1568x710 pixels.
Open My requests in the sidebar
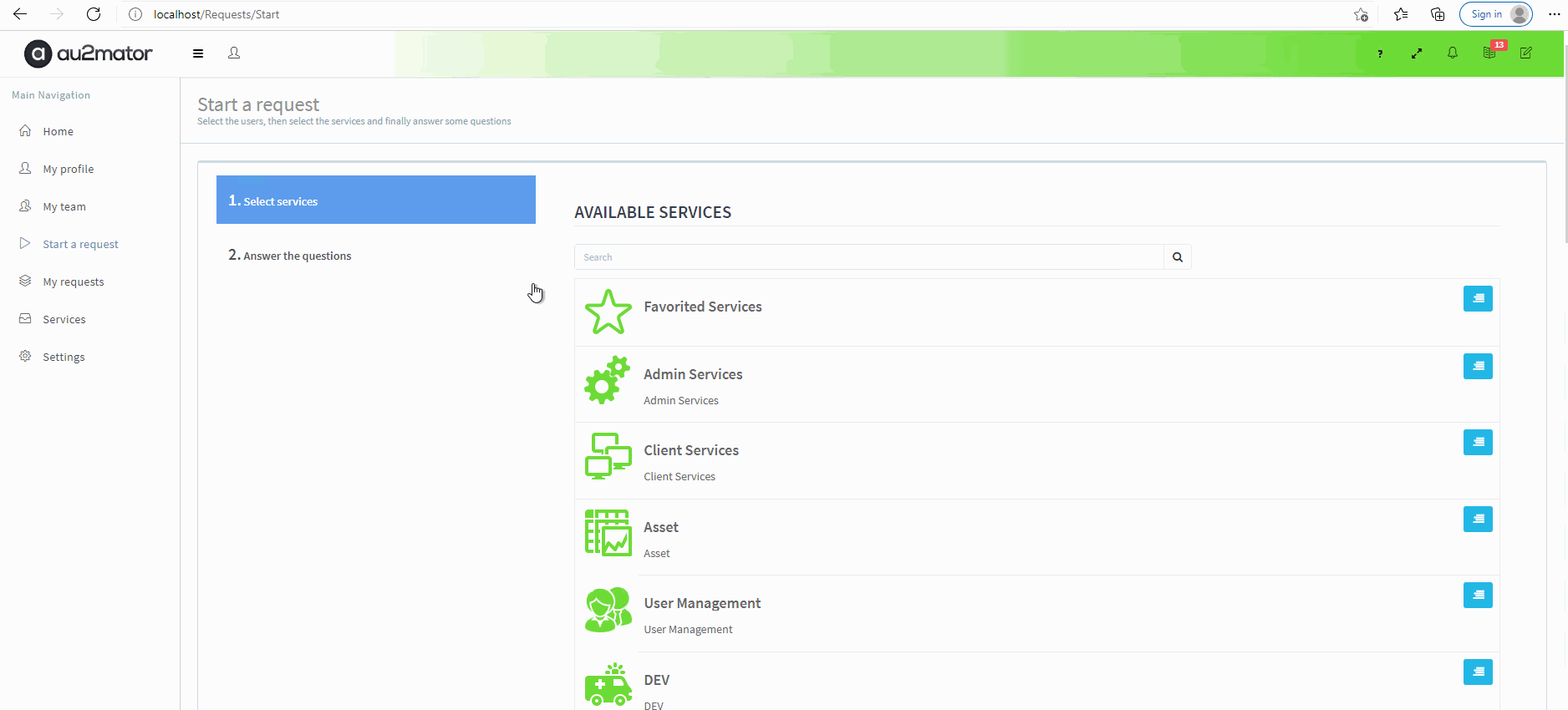click(x=74, y=282)
